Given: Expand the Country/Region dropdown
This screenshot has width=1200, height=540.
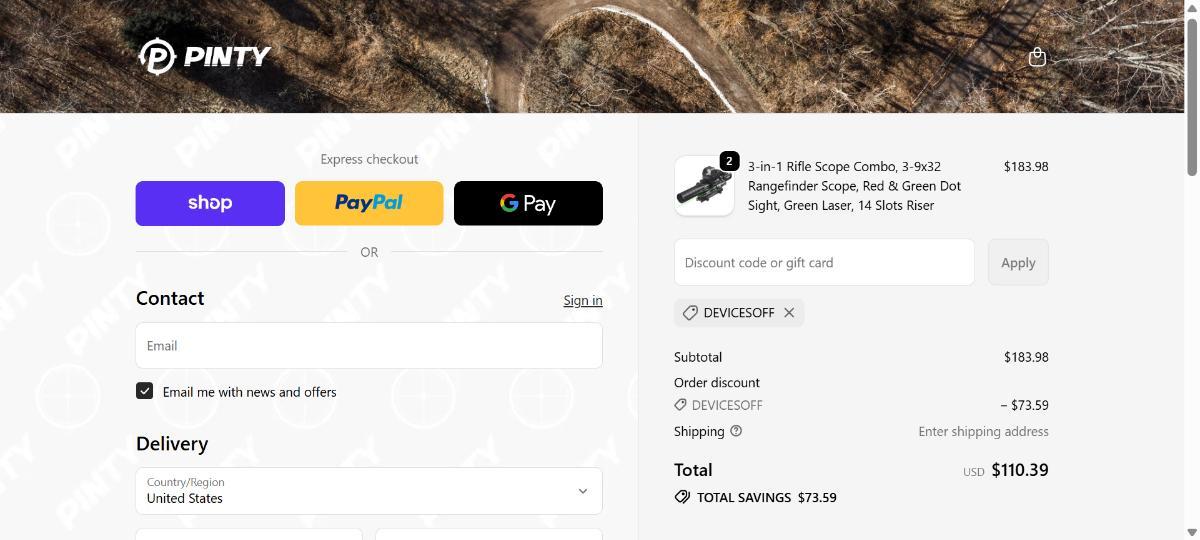Looking at the screenshot, I should pos(368,490).
